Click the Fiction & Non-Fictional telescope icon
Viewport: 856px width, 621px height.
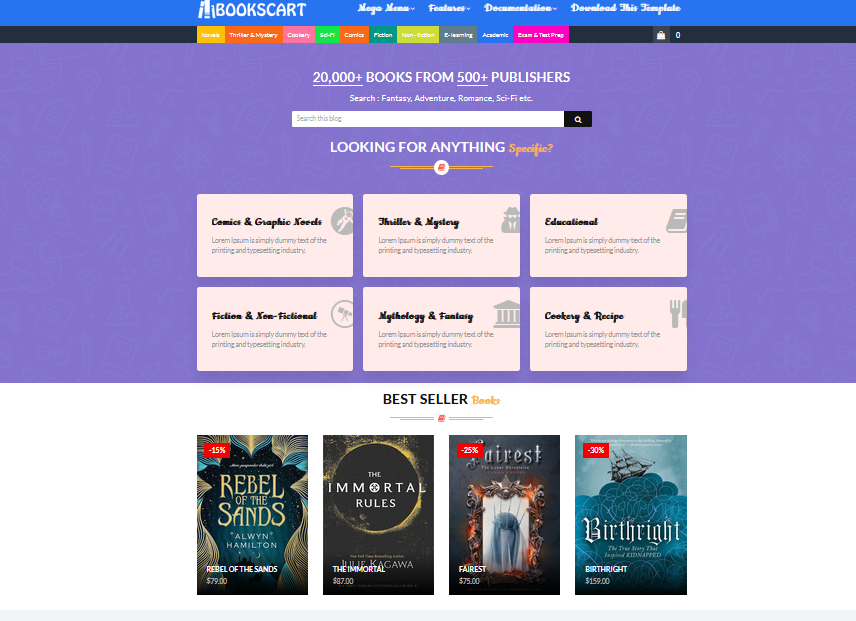pyautogui.click(x=342, y=314)
